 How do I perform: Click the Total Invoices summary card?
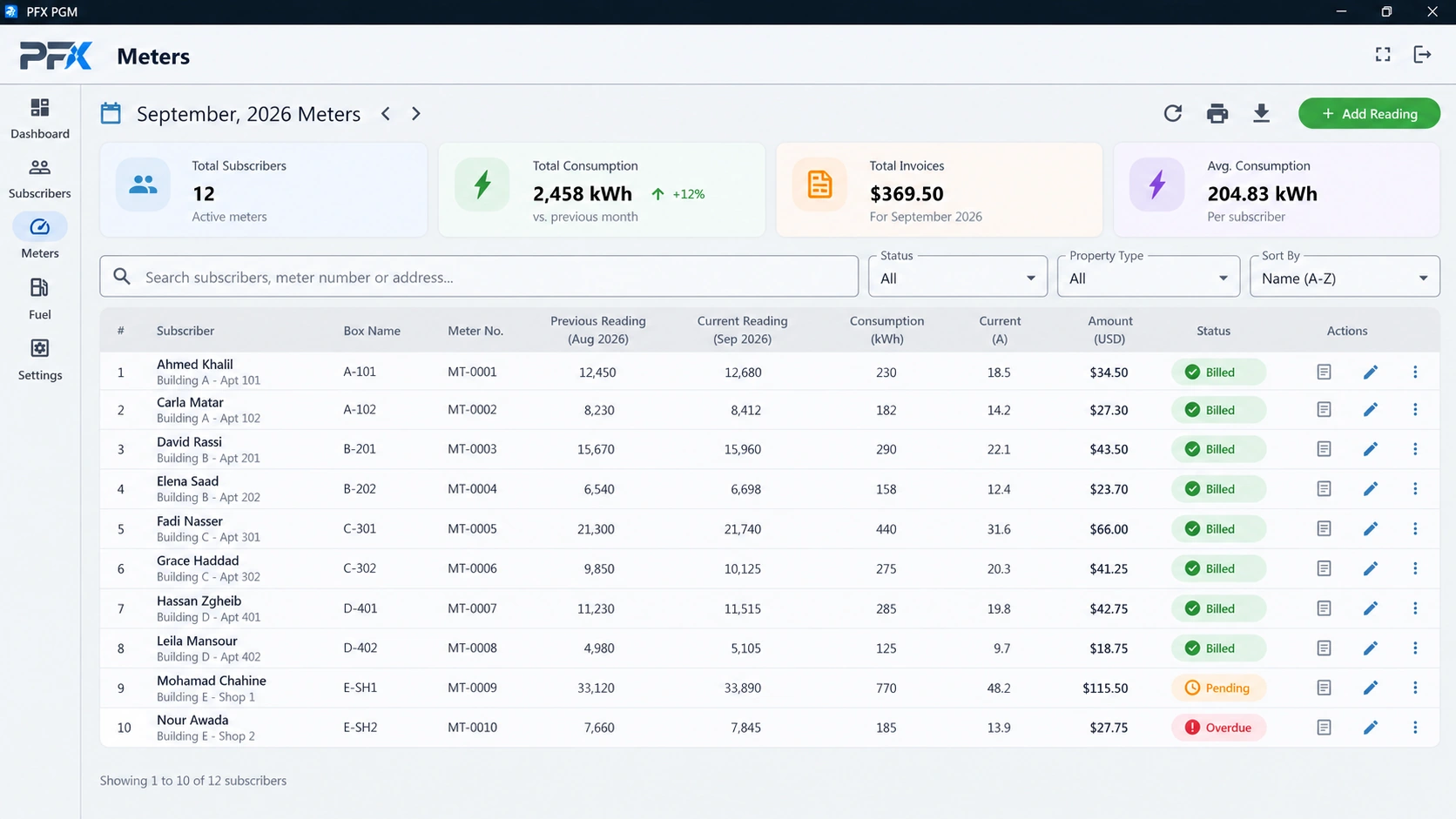(x=939, y=190)
